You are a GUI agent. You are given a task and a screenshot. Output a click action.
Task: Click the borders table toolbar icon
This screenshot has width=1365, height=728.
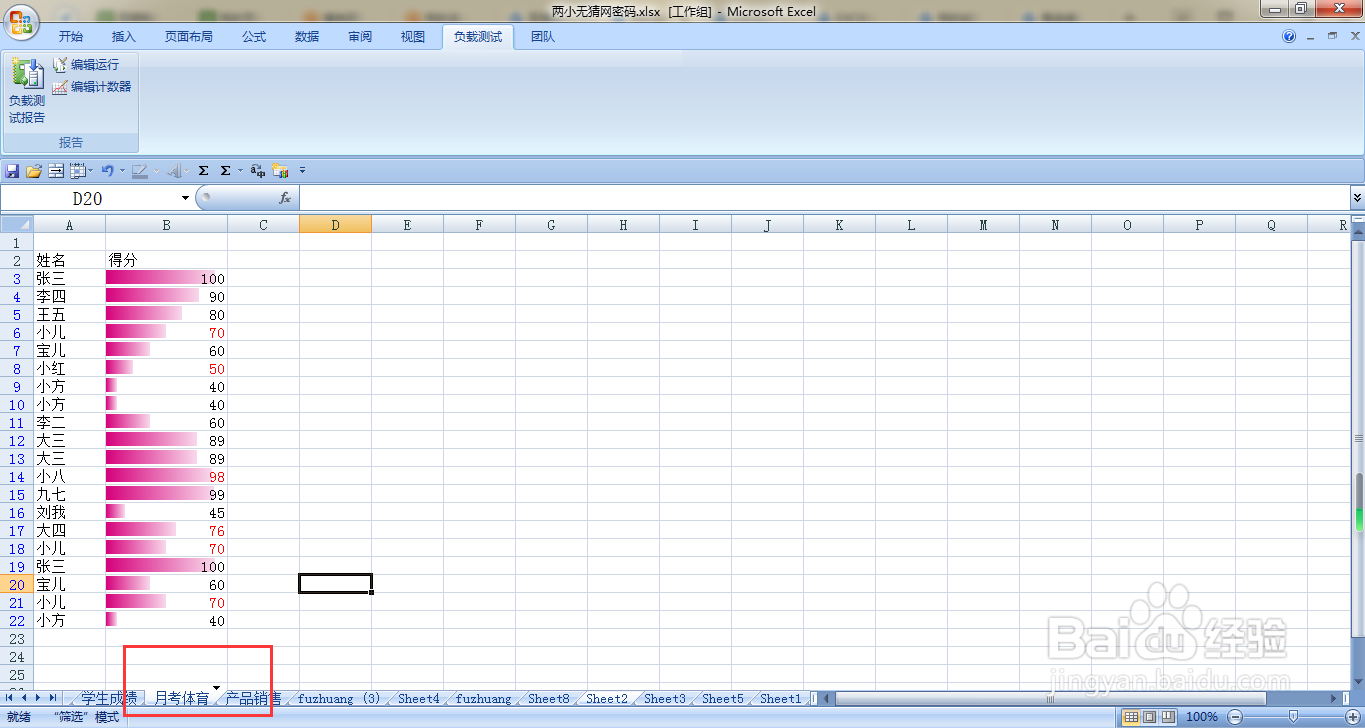tap(78, 171)
